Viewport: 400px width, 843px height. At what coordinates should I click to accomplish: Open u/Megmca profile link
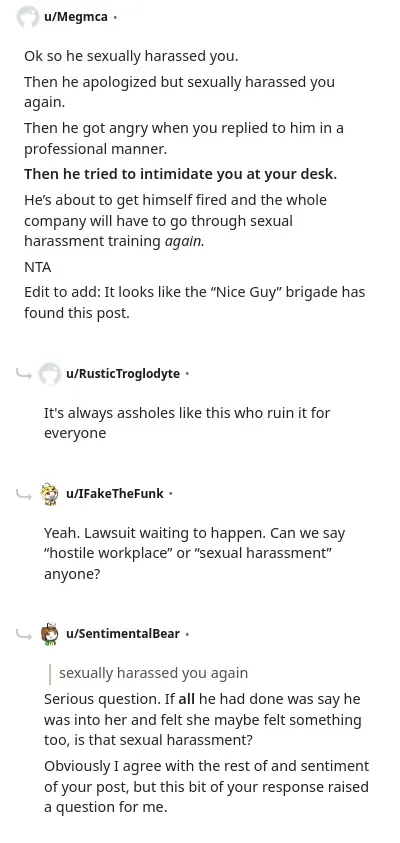pyautogui.click(x=75, y=17)
